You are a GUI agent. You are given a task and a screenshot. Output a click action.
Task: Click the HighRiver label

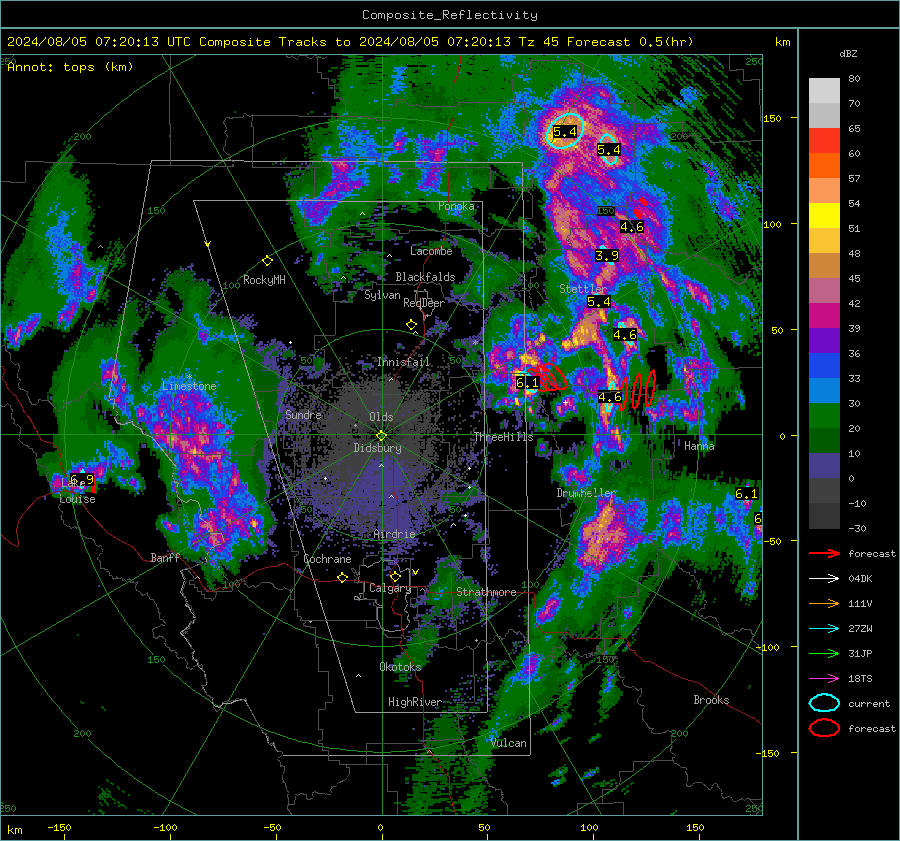click(x=415, y=702)
